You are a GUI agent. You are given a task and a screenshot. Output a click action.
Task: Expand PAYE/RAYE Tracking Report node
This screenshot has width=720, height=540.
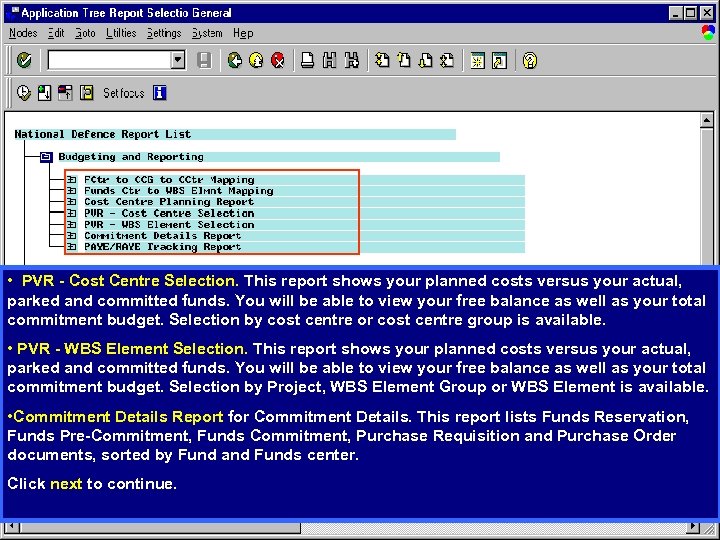tap(72, 247)
